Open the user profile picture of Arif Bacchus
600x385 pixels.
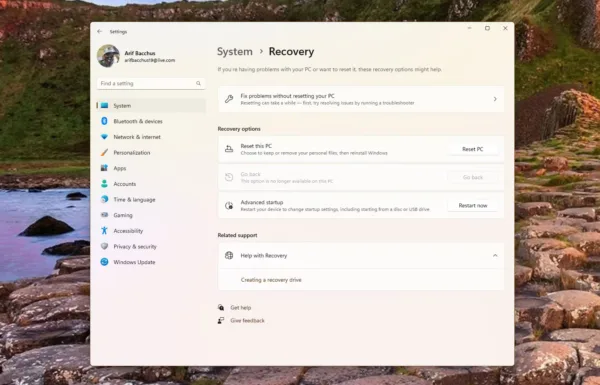(x=108, y=56)
